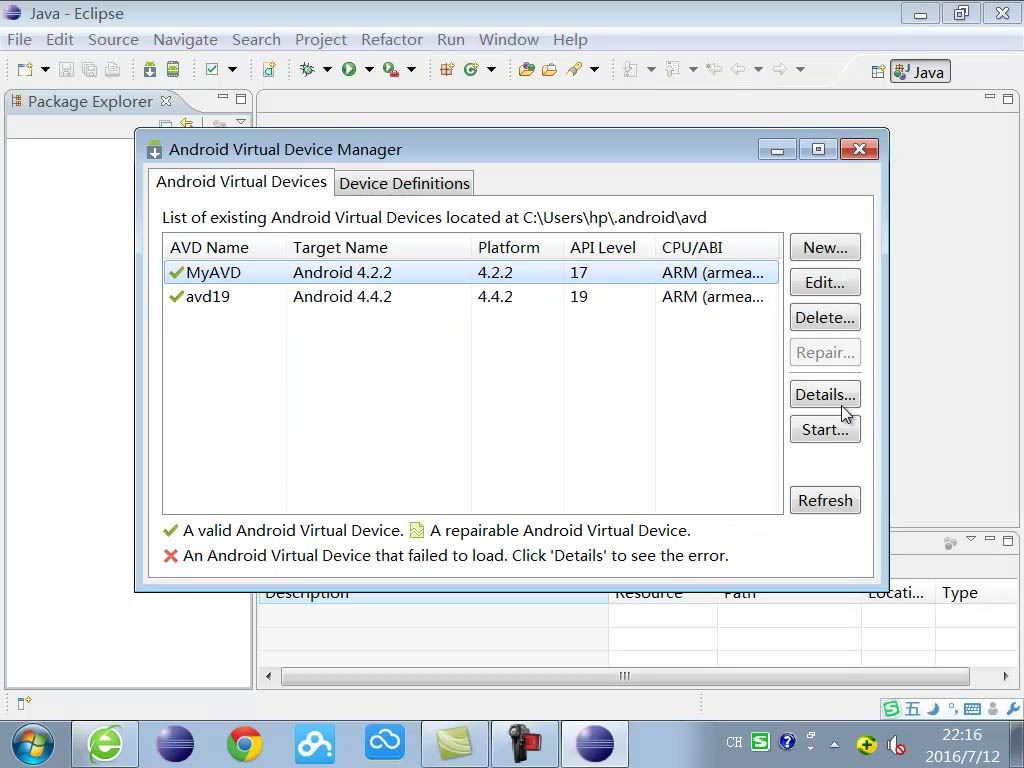
Task: Click the API Level column header
Action: coord(609,248)
